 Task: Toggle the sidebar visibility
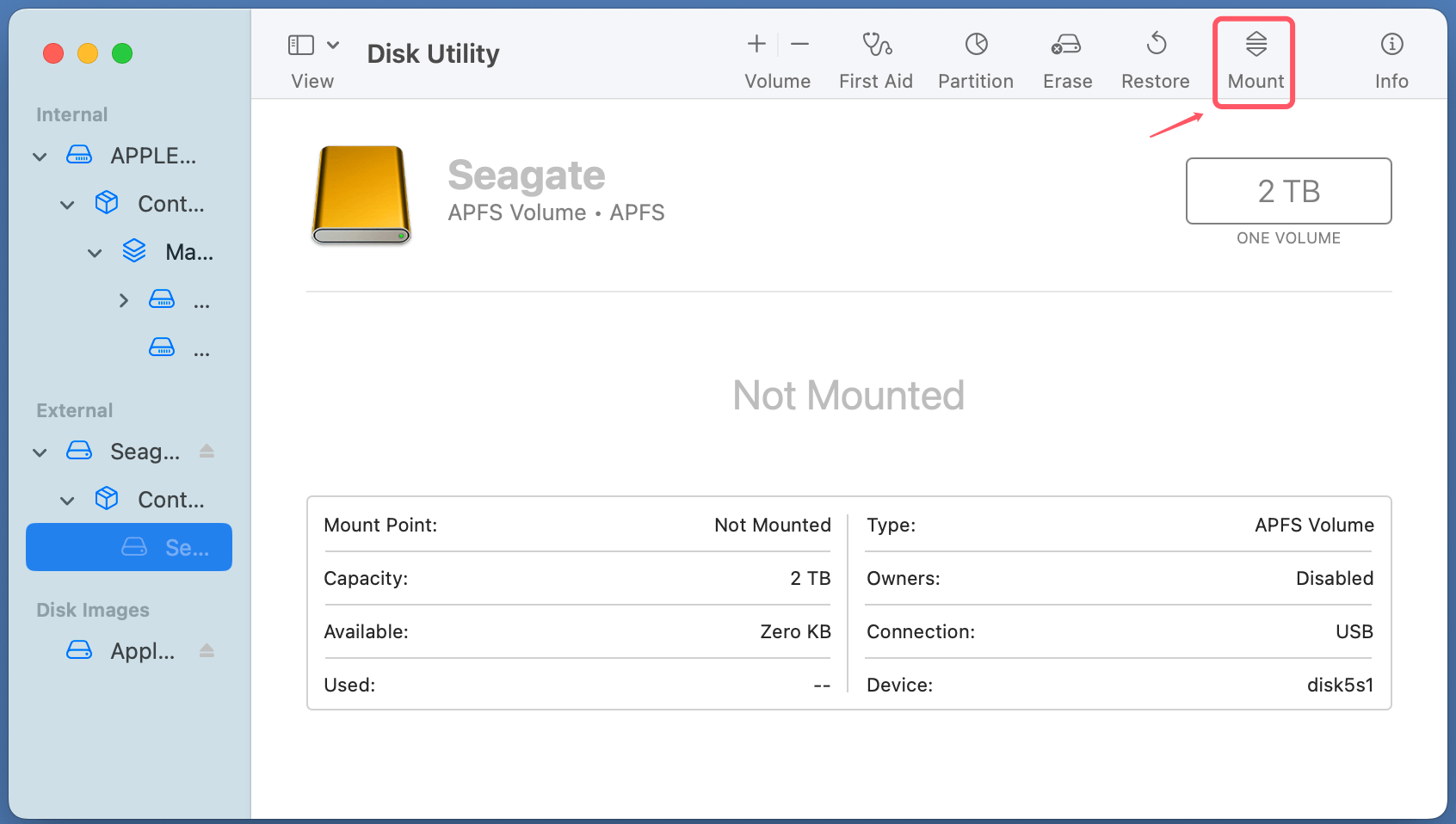click(300, 43)
